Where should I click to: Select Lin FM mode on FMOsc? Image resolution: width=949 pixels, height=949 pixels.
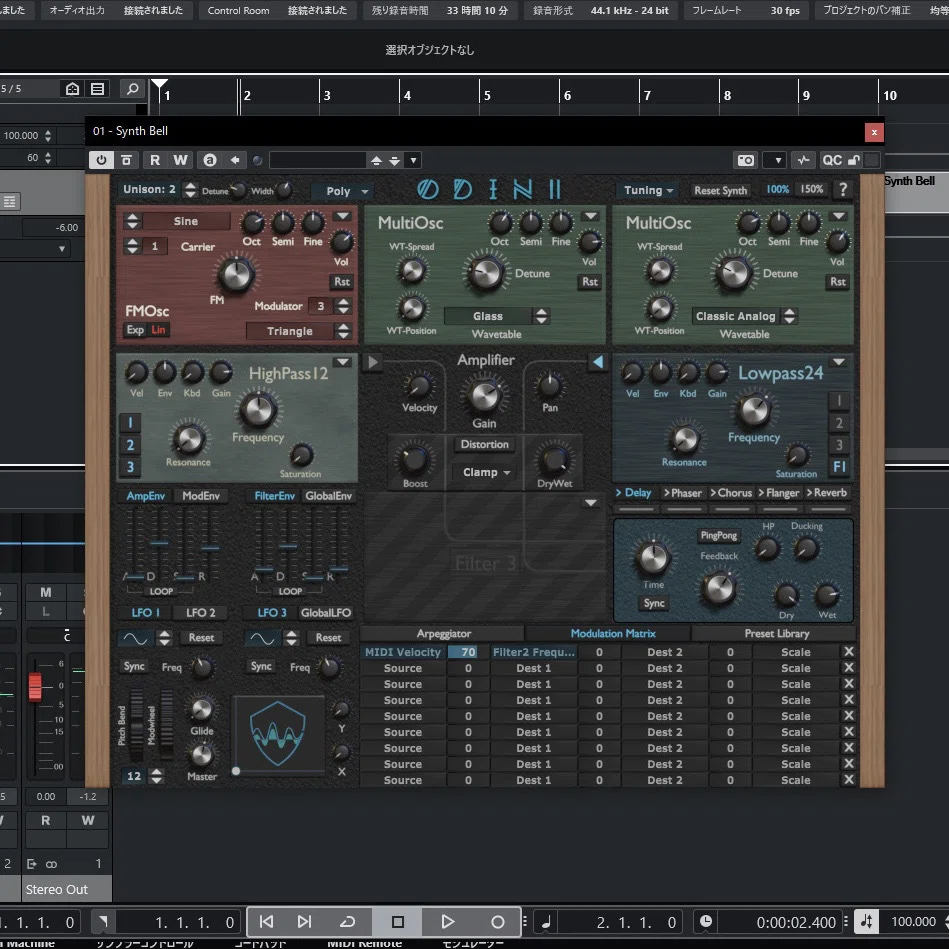coord(158,329)
